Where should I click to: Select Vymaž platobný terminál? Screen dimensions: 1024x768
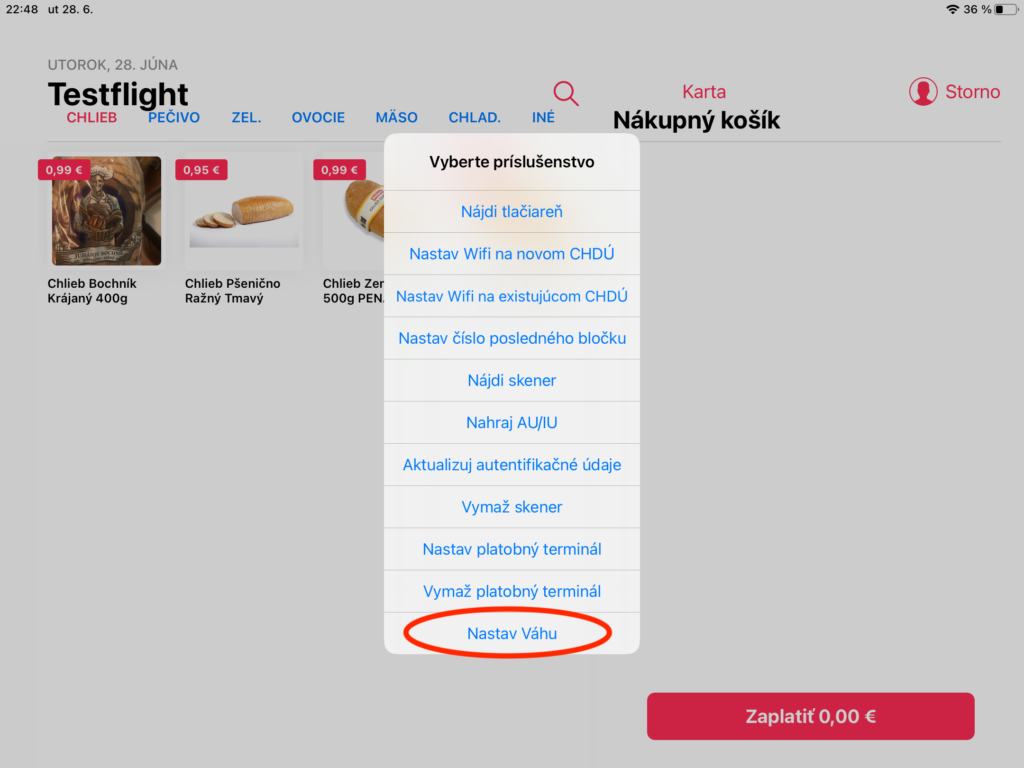click(511, 591)
